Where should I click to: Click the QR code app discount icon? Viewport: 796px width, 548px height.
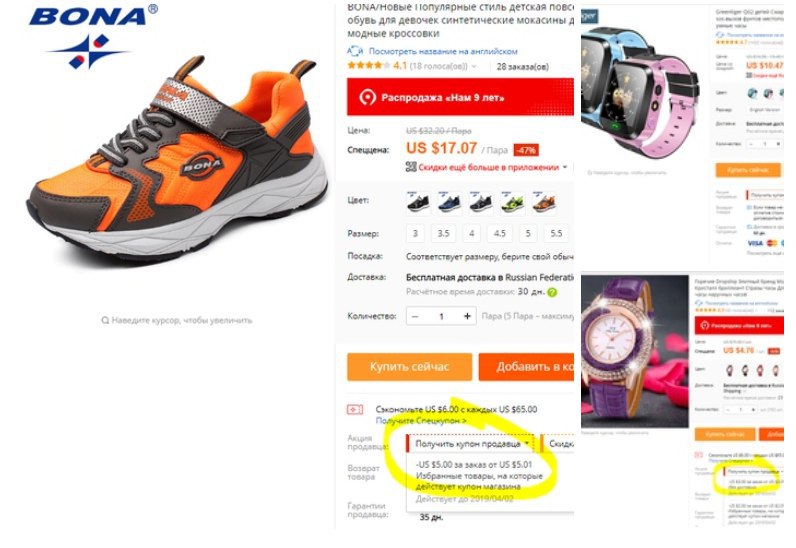coord(411,167)
